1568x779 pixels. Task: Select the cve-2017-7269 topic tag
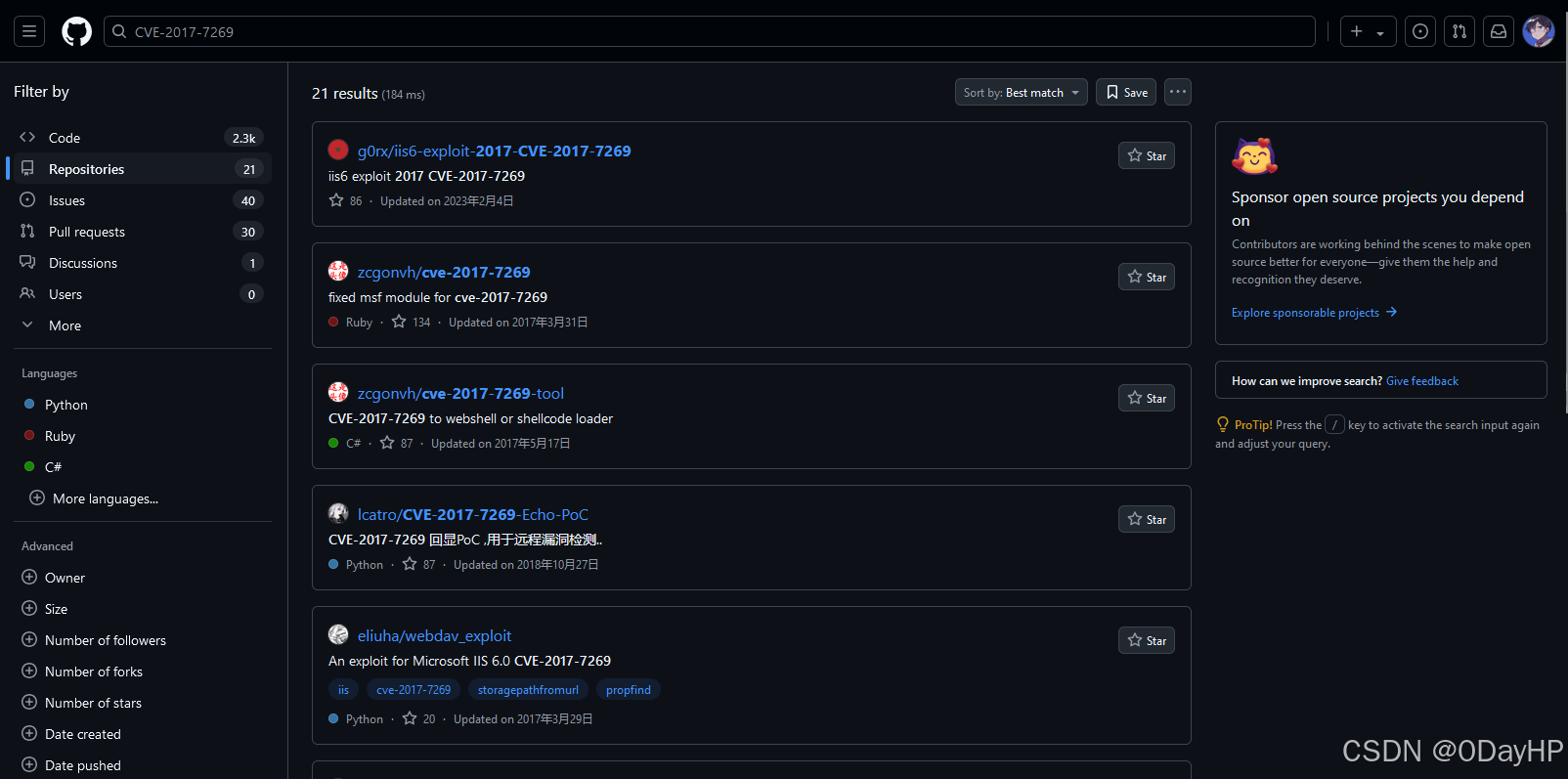[x=414, y=690]
